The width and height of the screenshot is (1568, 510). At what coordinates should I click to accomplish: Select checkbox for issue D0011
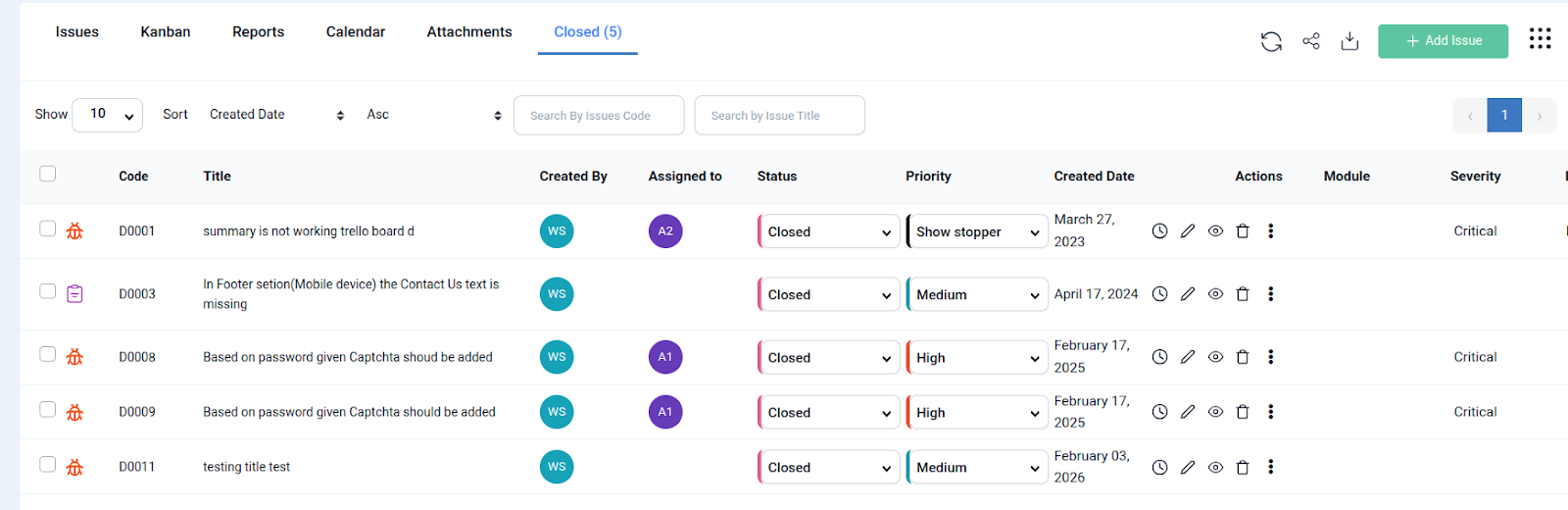(48, 464)
